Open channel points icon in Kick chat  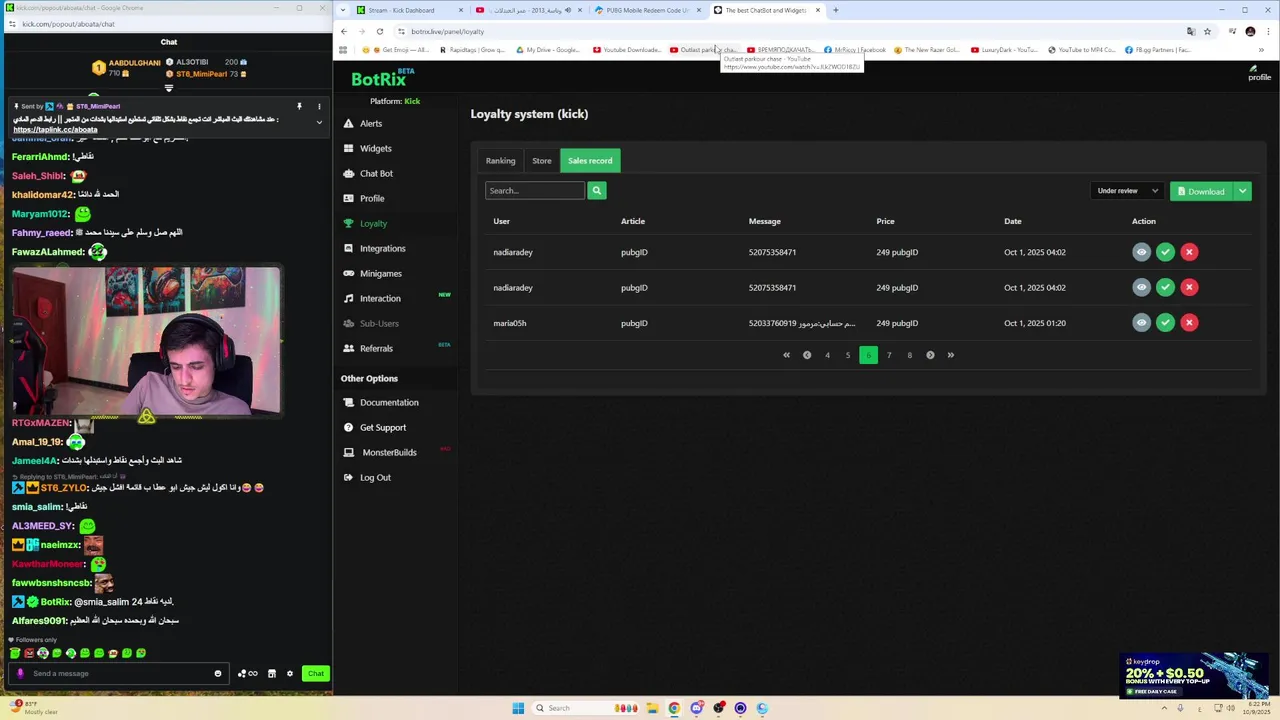click(247, 673)
